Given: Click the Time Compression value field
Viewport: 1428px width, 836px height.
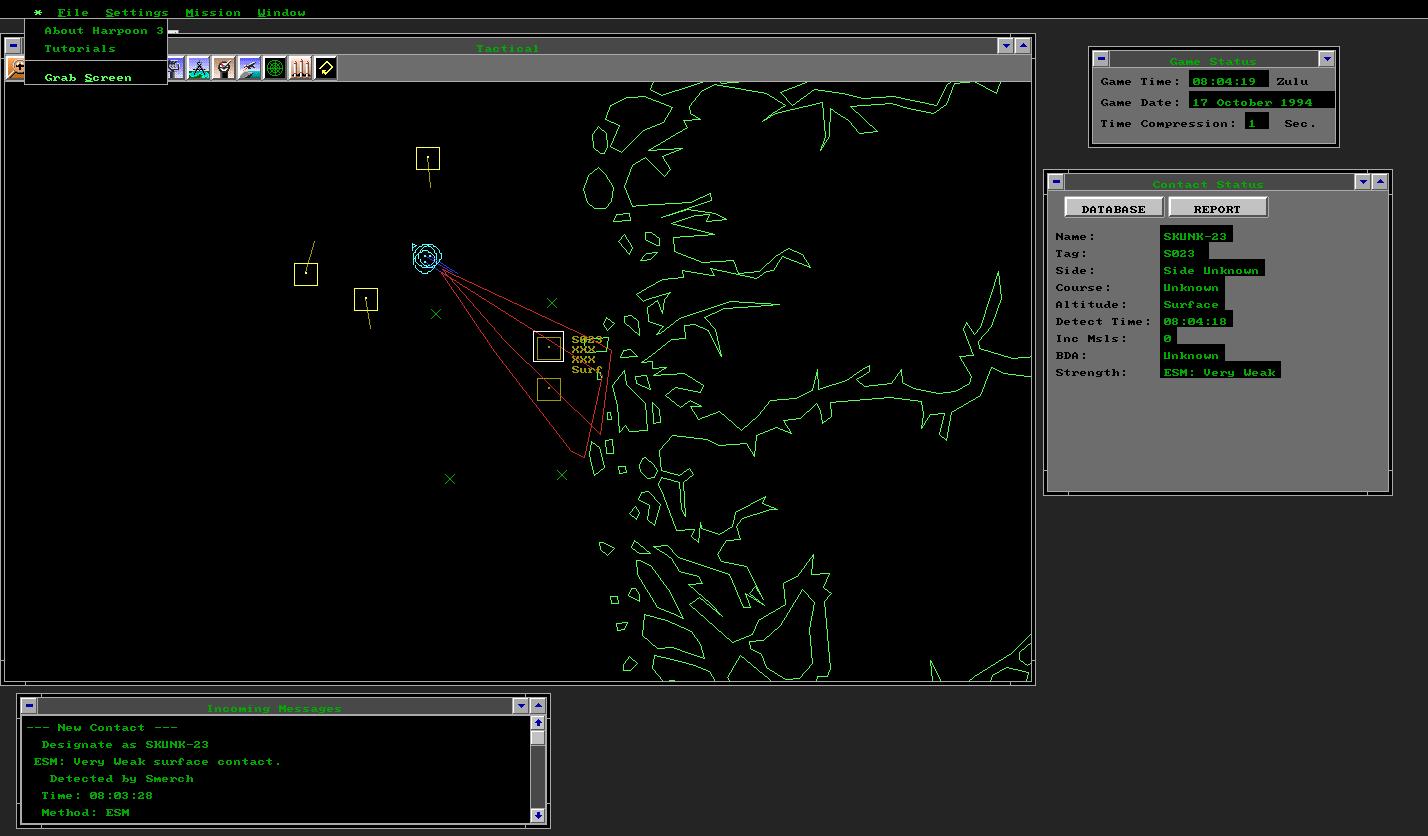Looking at the screenshot, I should [1257, 121].
